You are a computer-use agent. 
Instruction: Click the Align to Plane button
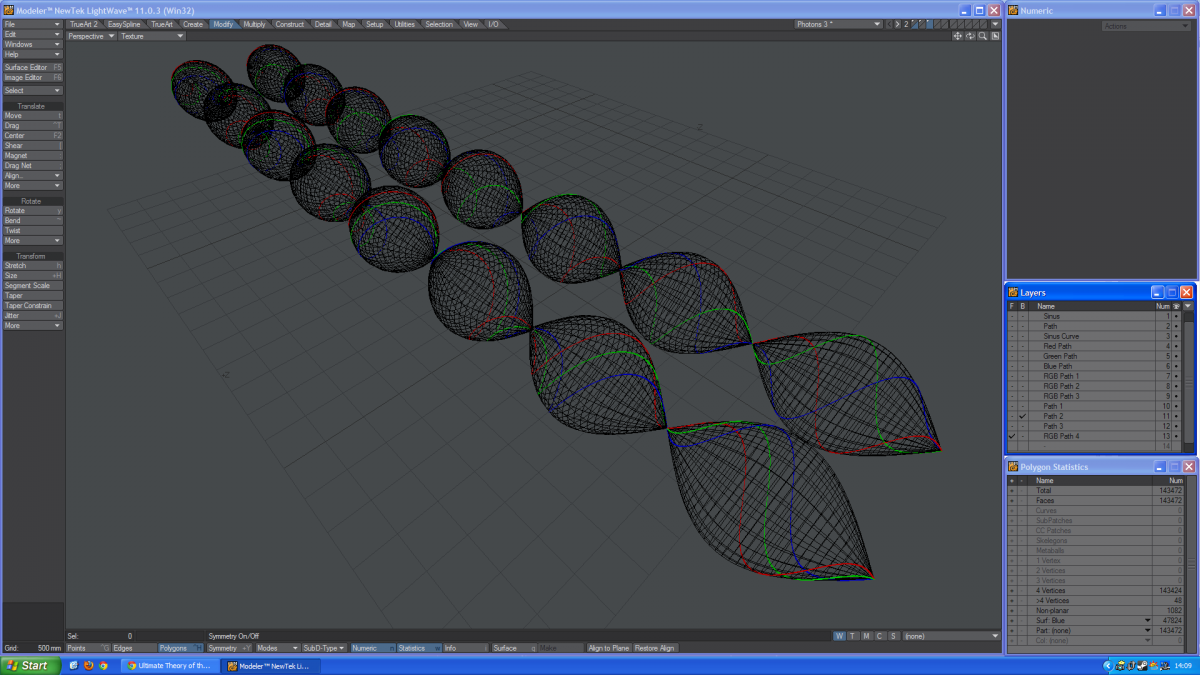tap(608, 648)
